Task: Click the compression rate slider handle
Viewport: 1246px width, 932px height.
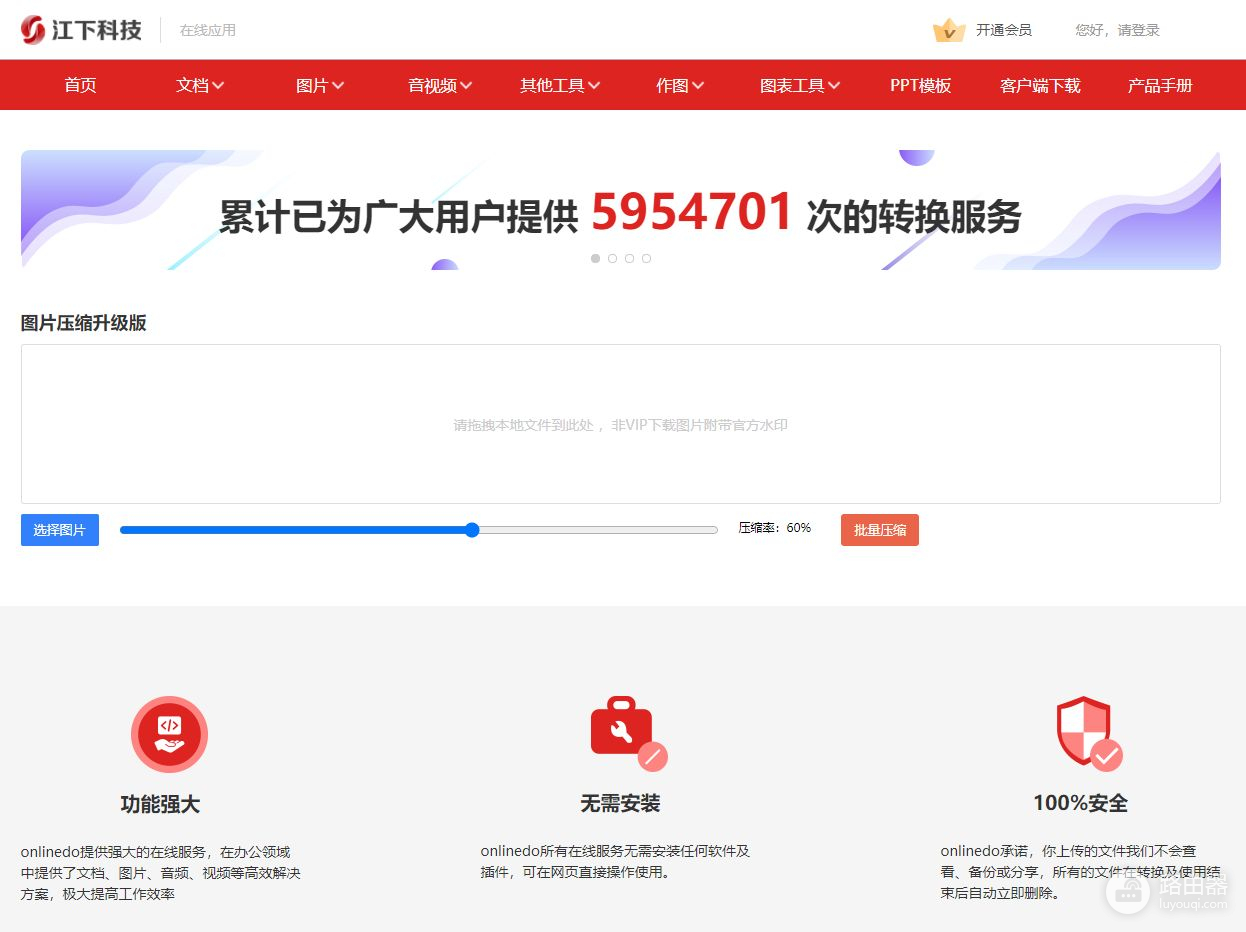Action: 472,530
